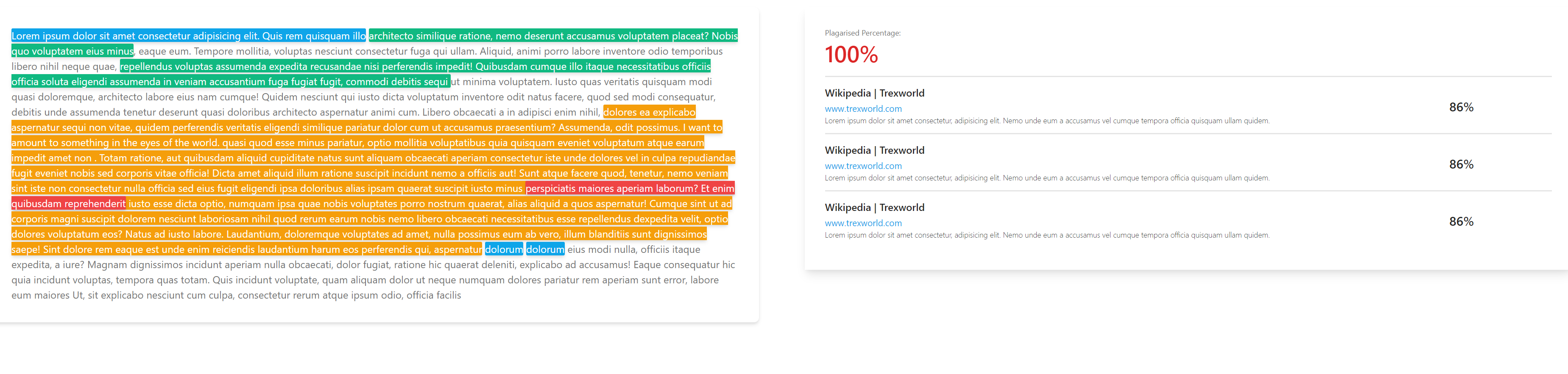Open the second www.trexworld.com link
The image size is (1568, 374).
[x=863, y=166]
